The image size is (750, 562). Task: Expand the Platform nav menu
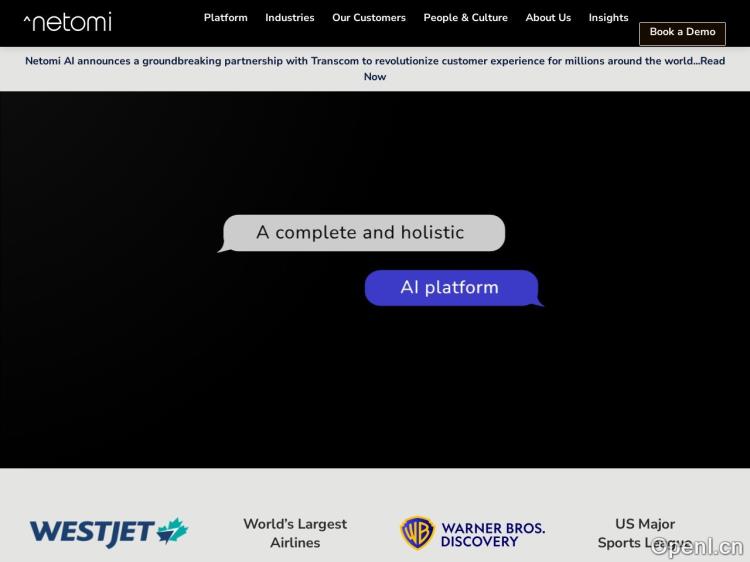coord(225,18)
